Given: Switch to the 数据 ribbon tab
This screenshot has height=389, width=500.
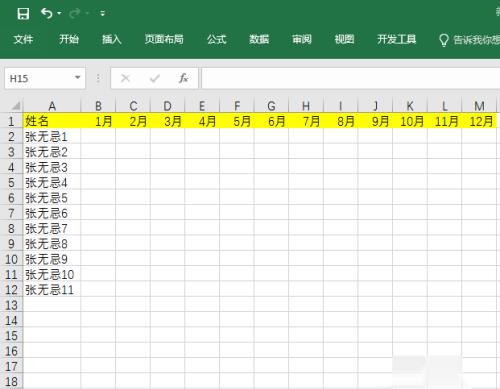Looking at the screenshot, I should (259, 39).
